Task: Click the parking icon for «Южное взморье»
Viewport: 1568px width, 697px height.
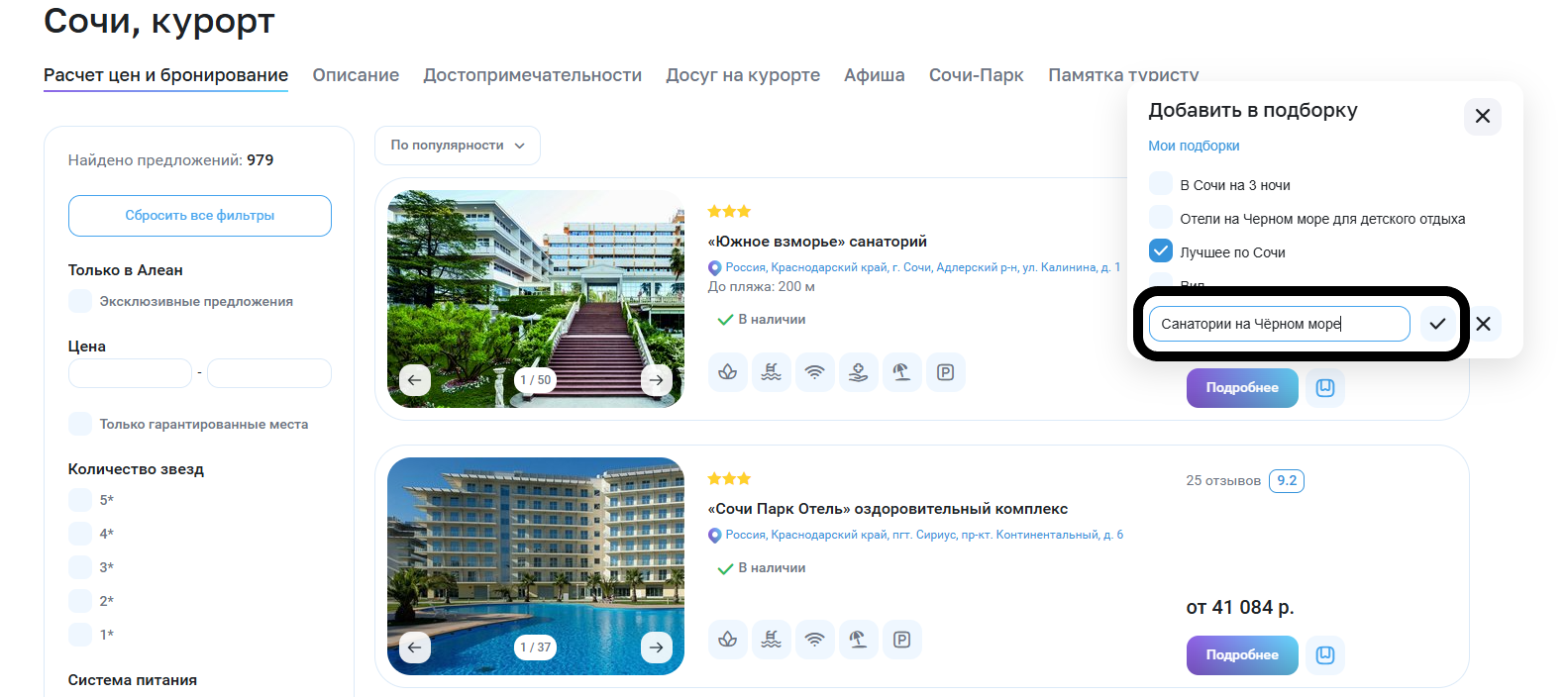Action: pos(946,372)
